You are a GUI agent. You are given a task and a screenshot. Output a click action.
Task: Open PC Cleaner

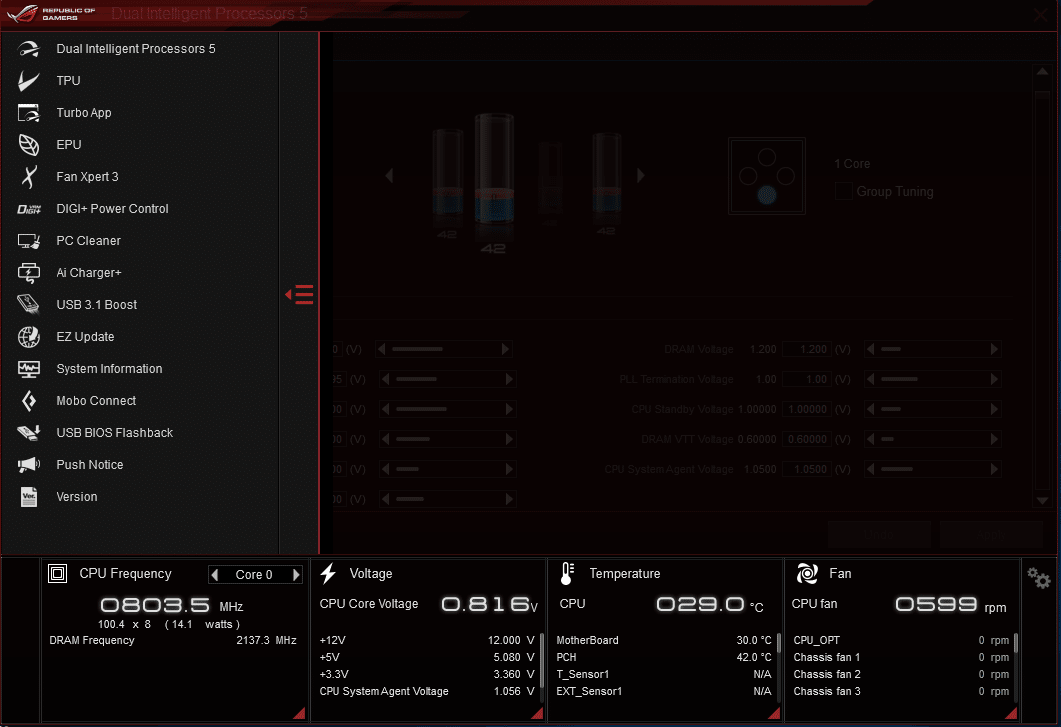(88, 240)
